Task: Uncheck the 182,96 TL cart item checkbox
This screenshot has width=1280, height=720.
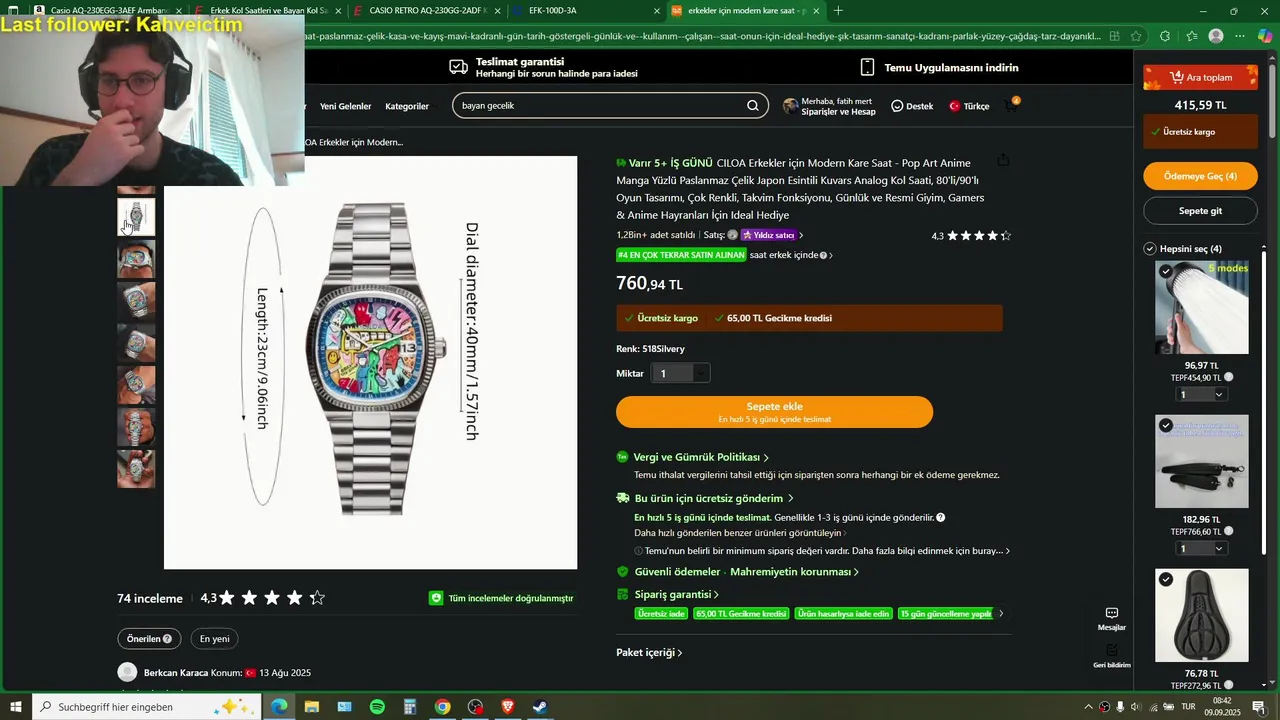Action: tap(1166, 425)
